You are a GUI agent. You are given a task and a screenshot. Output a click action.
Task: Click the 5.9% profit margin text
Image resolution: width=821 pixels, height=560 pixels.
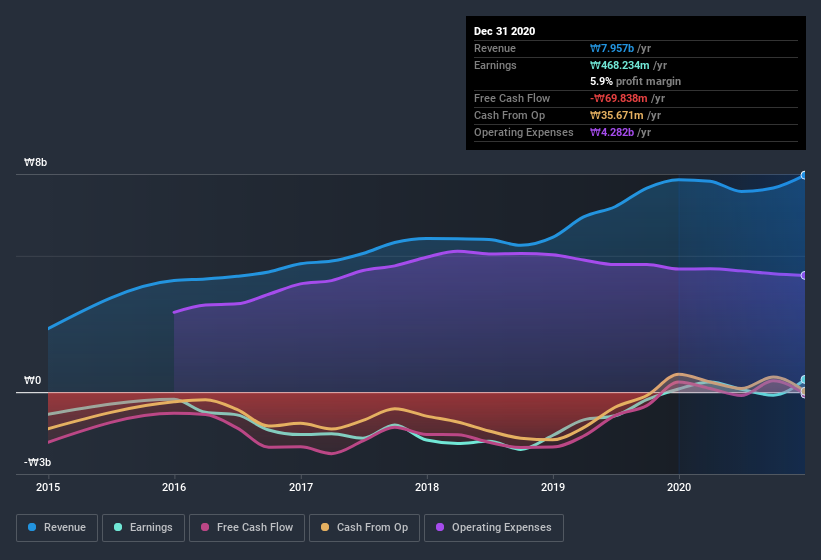(x=635, y=81)
